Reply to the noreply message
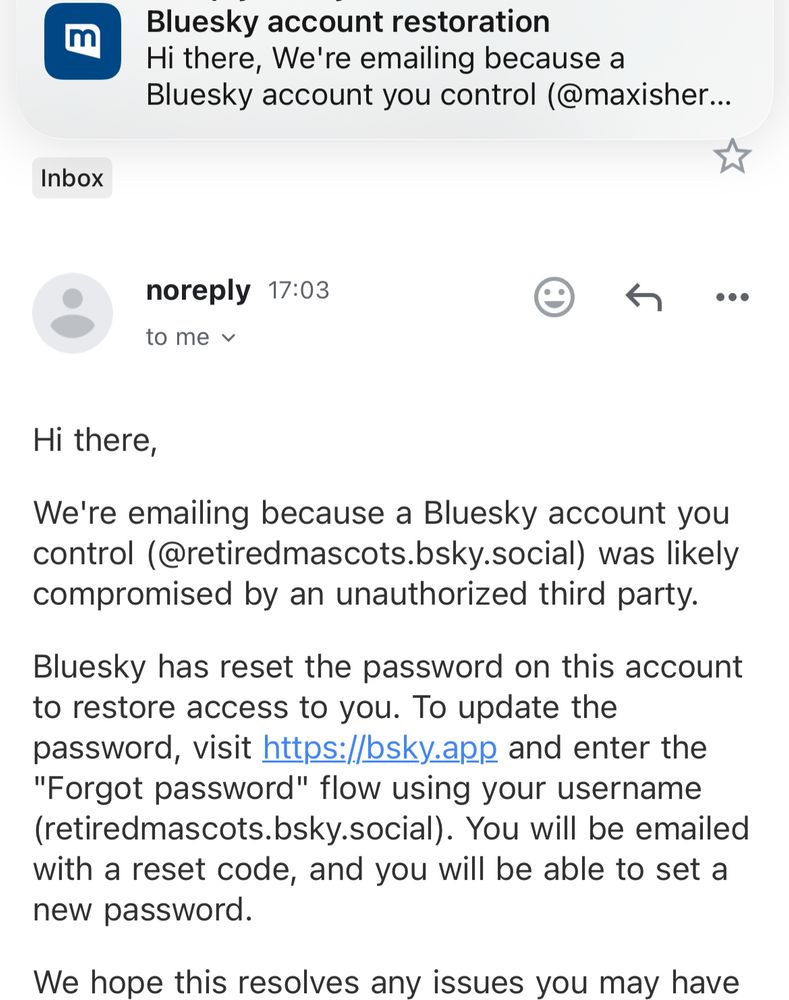 pos(644,297)
